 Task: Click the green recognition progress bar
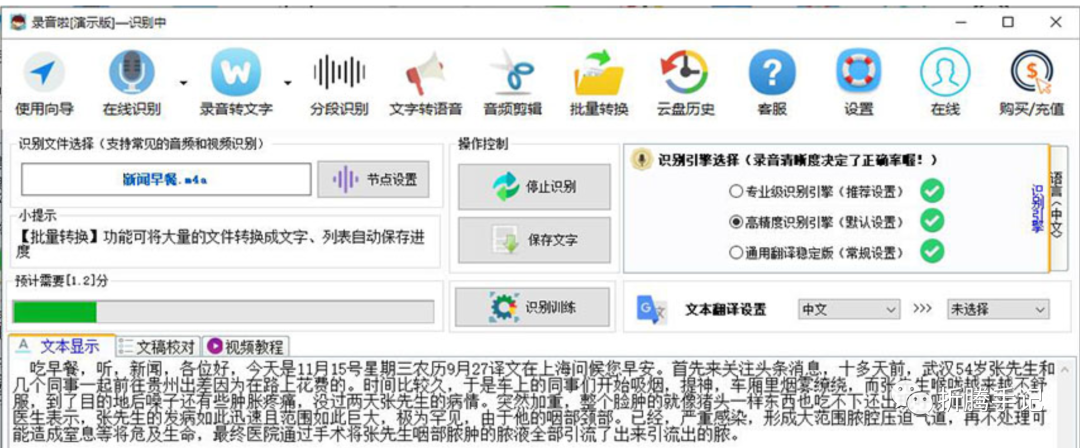[x=223, y=312]
